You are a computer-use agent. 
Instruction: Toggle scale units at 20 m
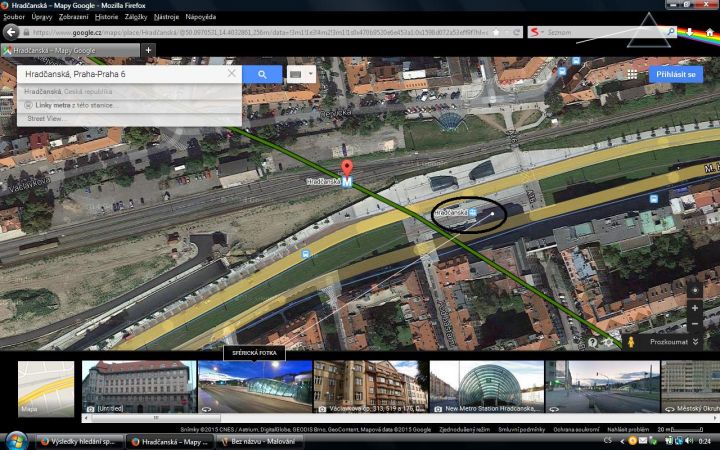pos(680,430)
